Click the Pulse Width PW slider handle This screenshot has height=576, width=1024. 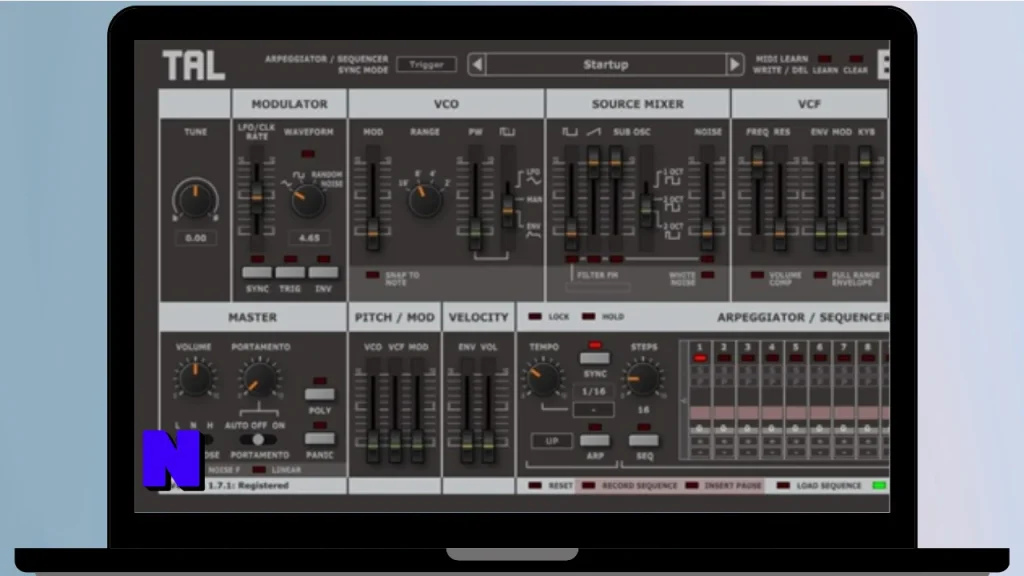(x=475, y=232)
